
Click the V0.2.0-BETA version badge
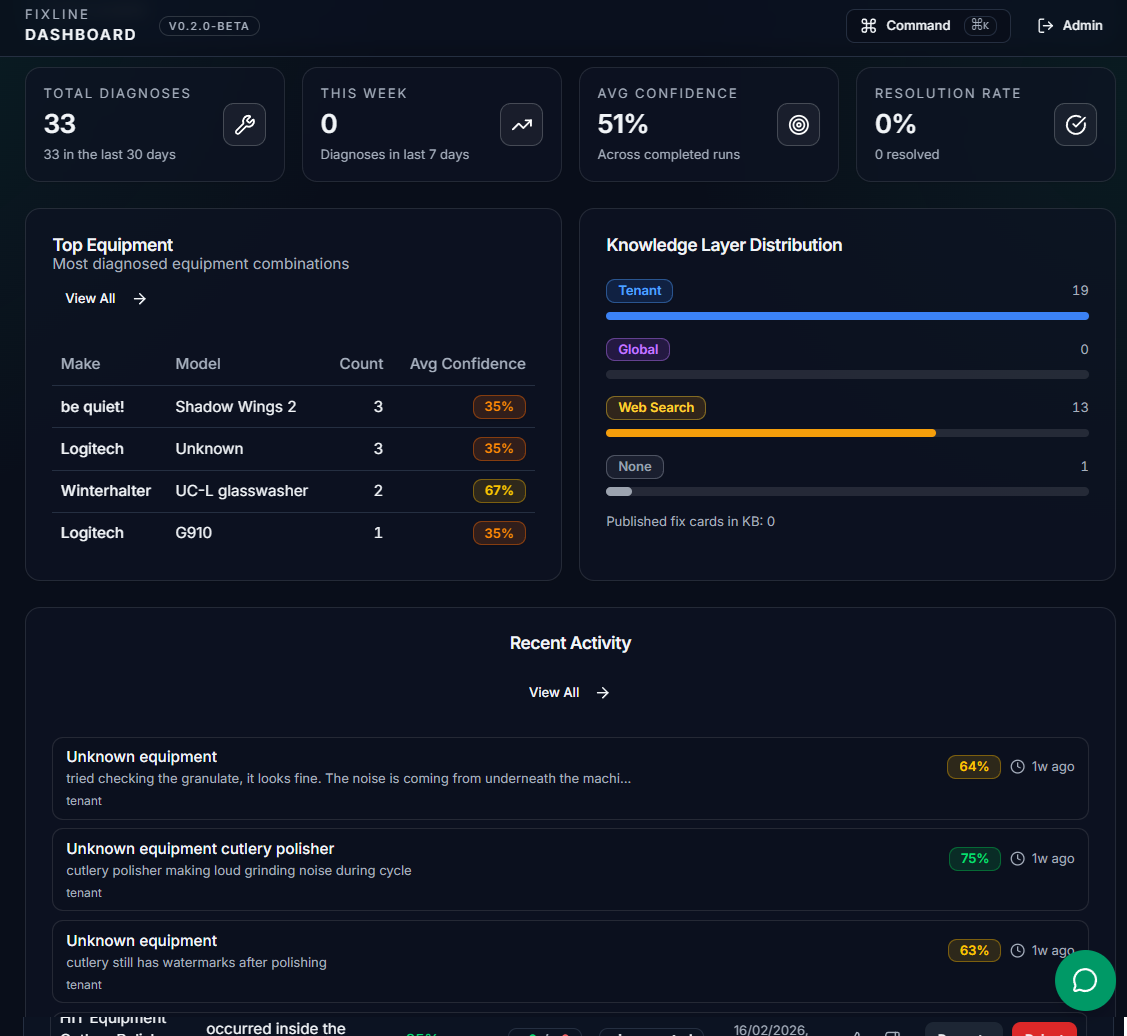[209, 26]
